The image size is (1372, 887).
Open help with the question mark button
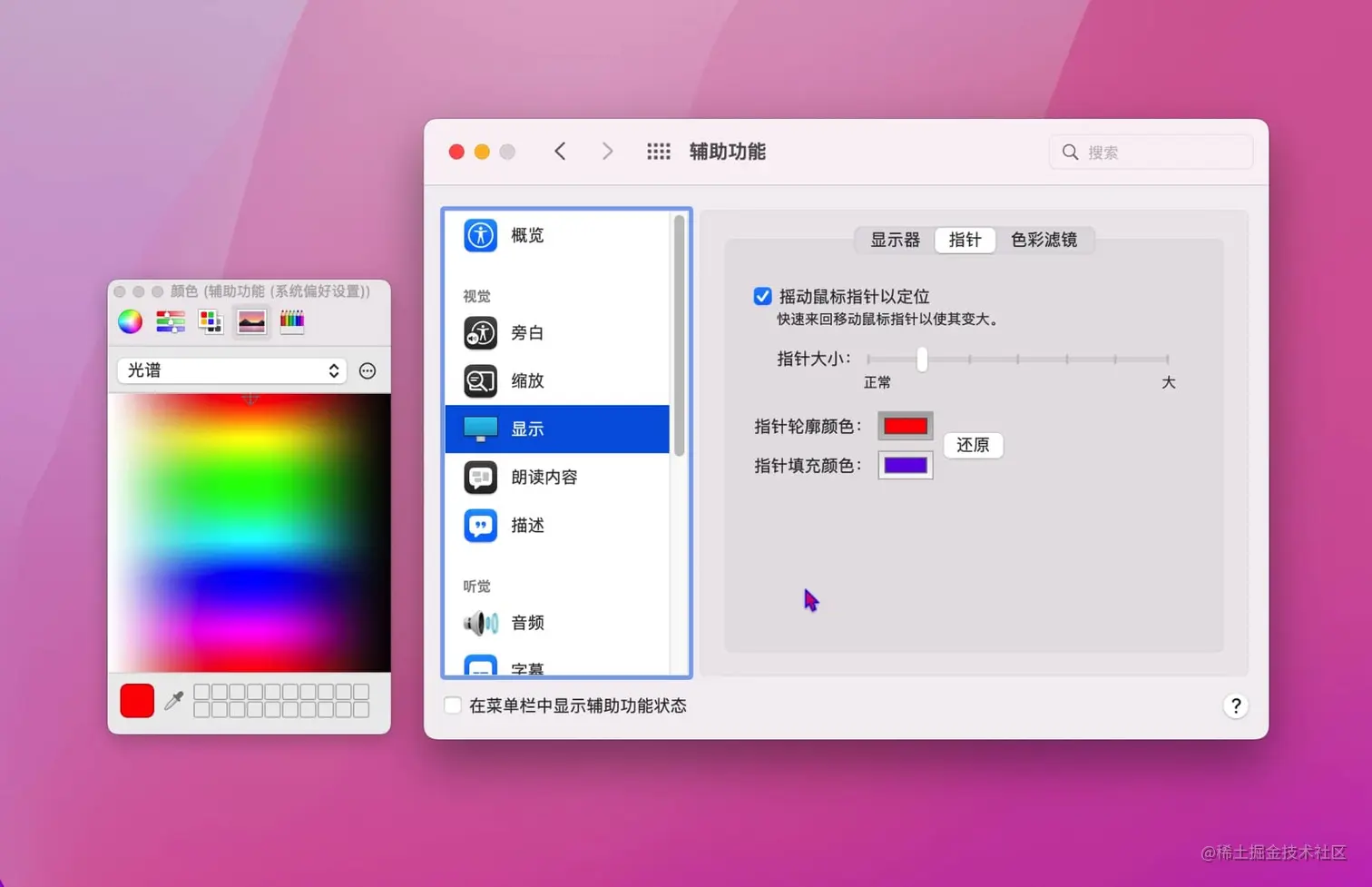pos(1236,705)
